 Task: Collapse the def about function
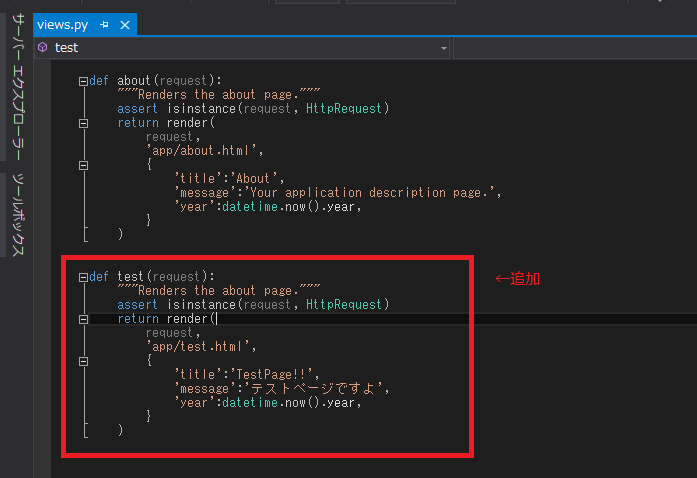click(83, 81)
